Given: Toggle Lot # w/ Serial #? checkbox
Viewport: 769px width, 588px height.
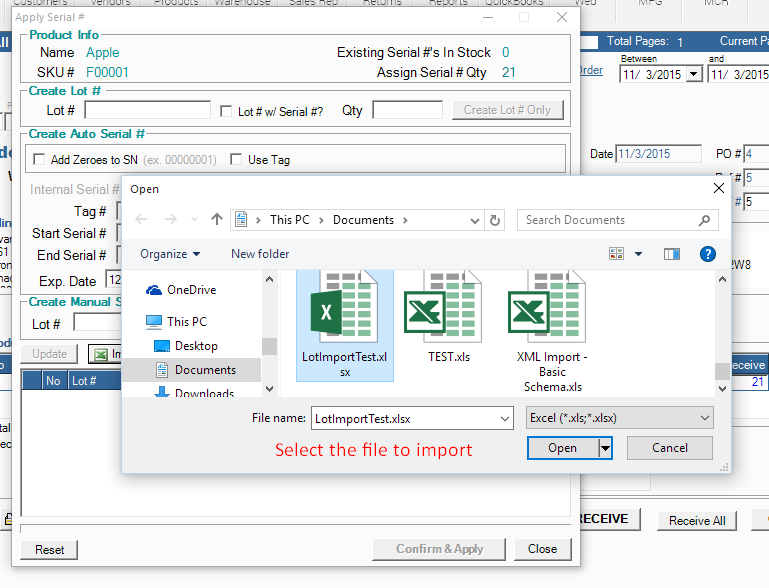Looking at the screenshot, I should (227, 111).
